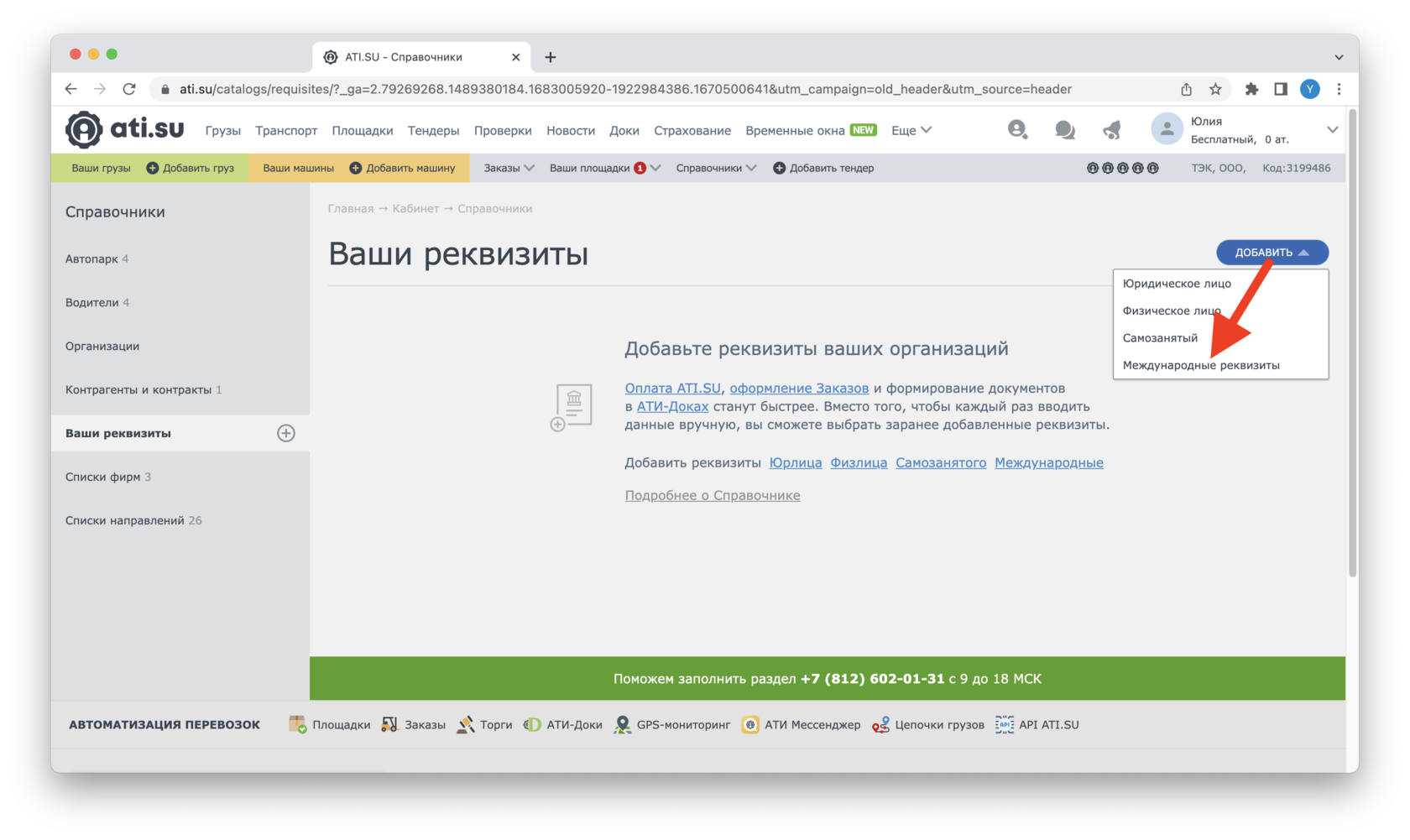Bookmark this page with the star icon
1410x840 pixels.
pos(1215,89)
